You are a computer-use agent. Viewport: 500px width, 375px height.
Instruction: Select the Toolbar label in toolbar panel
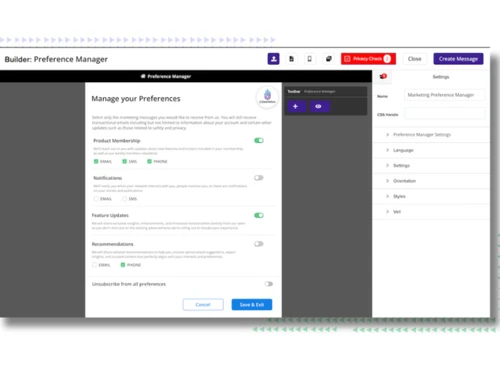(x=294, y=91)
